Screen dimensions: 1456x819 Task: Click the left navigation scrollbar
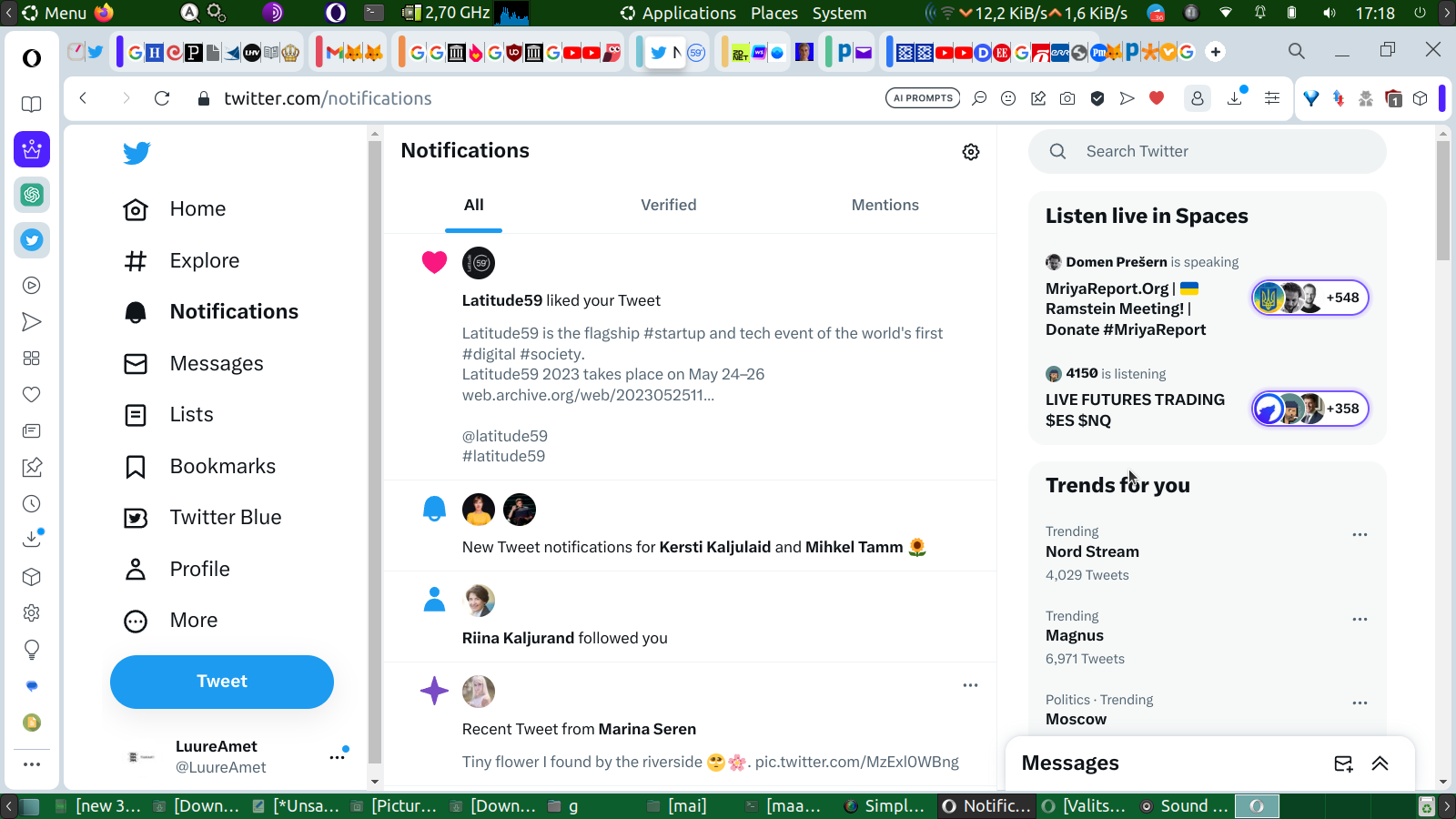click(x=375, y=452)
